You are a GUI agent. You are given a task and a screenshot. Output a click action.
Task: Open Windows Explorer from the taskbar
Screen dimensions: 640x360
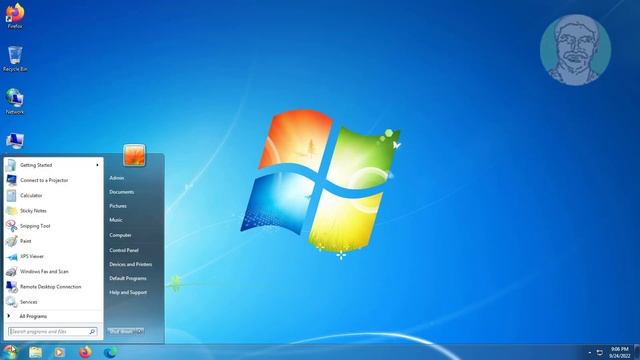click(36, 352)
